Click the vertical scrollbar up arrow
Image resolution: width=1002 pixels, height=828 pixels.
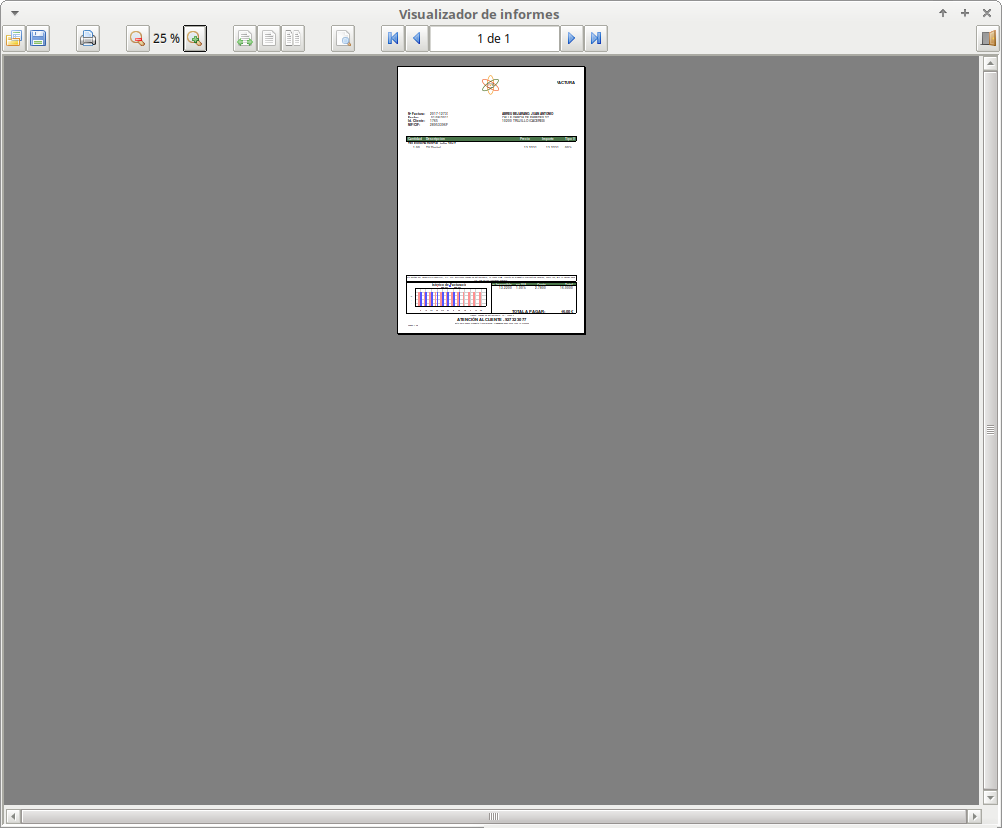(x=990, y=63)
